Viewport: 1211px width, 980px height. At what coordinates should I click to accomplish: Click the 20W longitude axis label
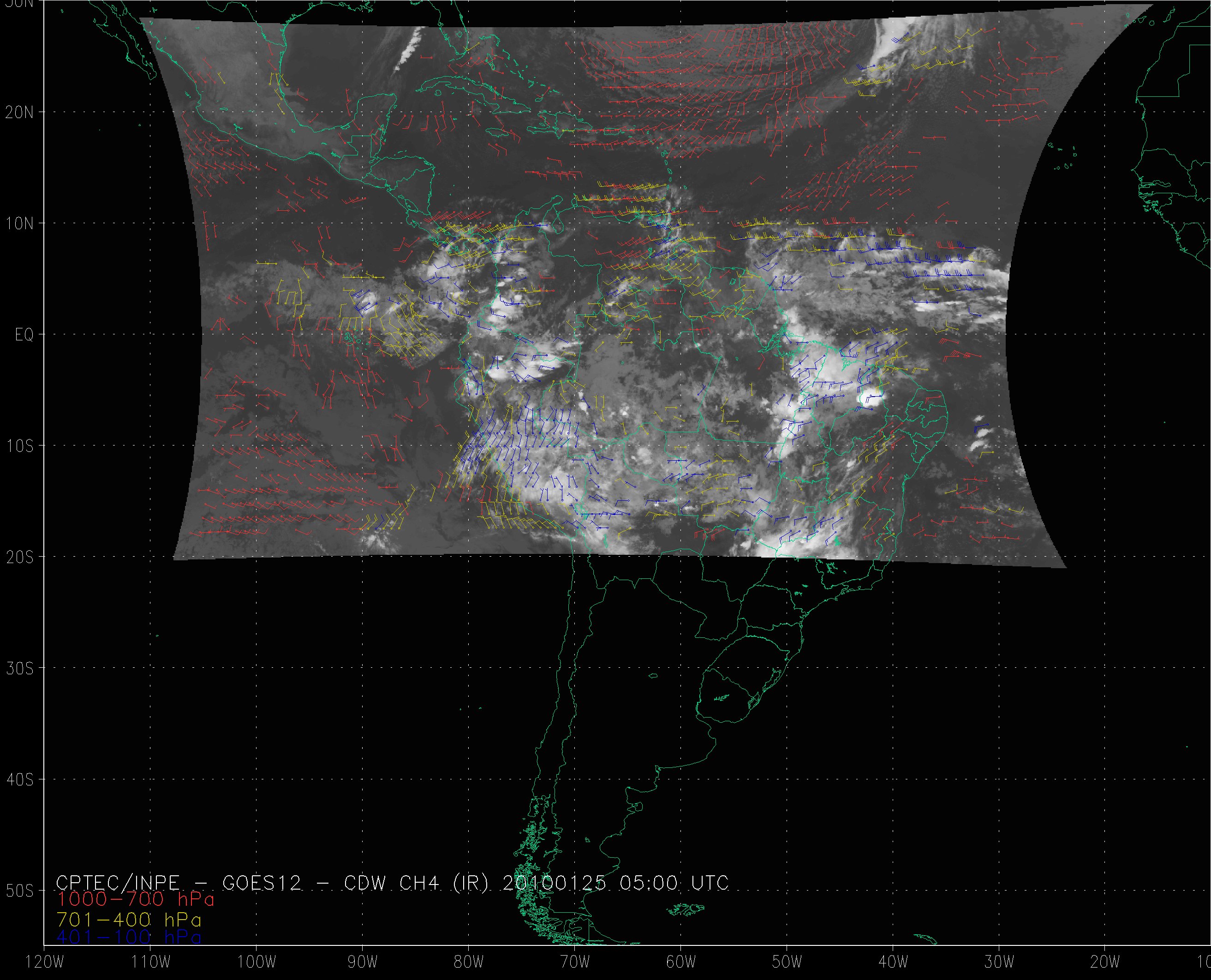pyautogui.click(x=1105, y=962)
